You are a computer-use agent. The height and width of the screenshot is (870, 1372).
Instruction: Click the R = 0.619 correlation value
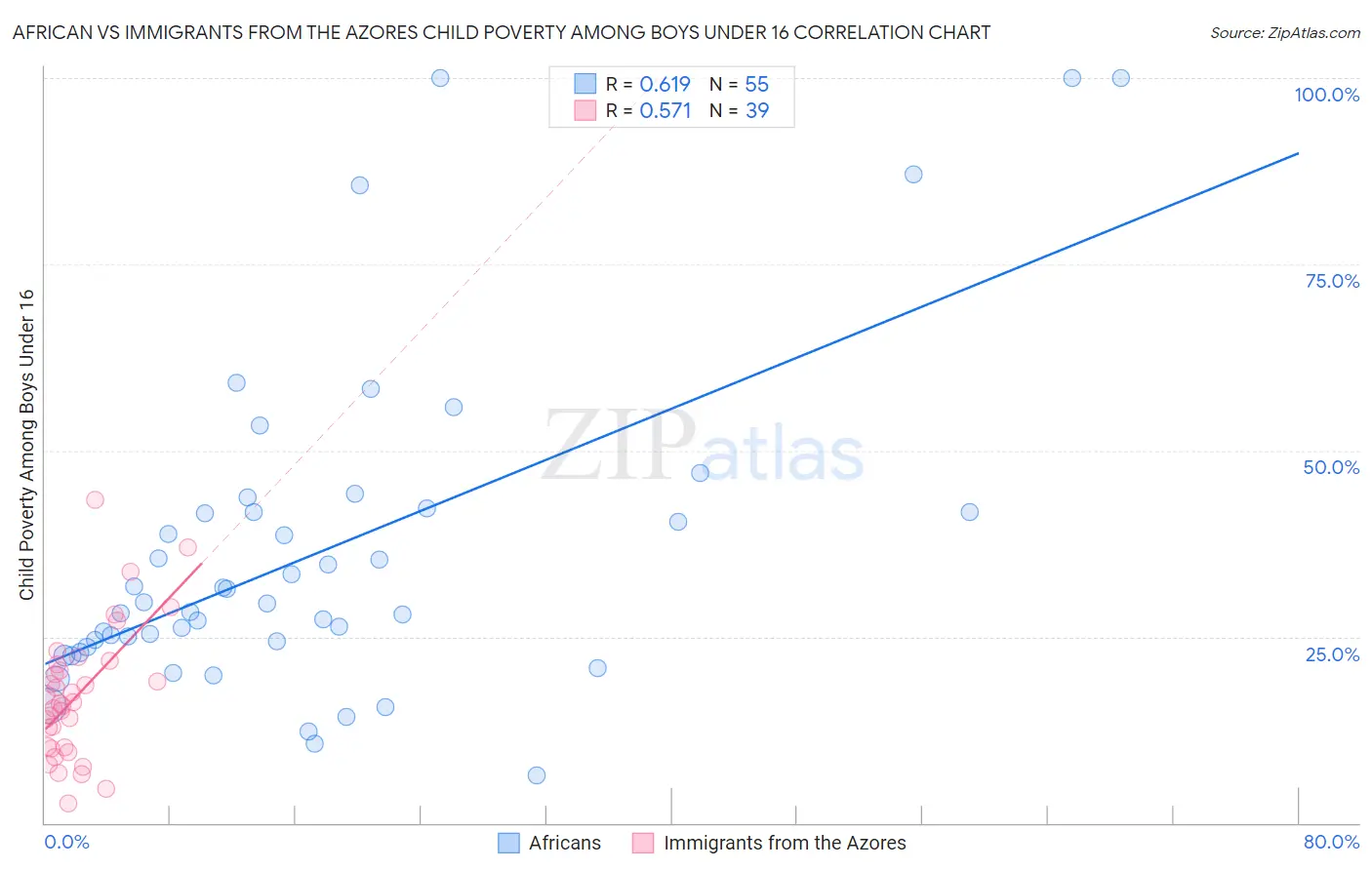[x=648, y=84]
